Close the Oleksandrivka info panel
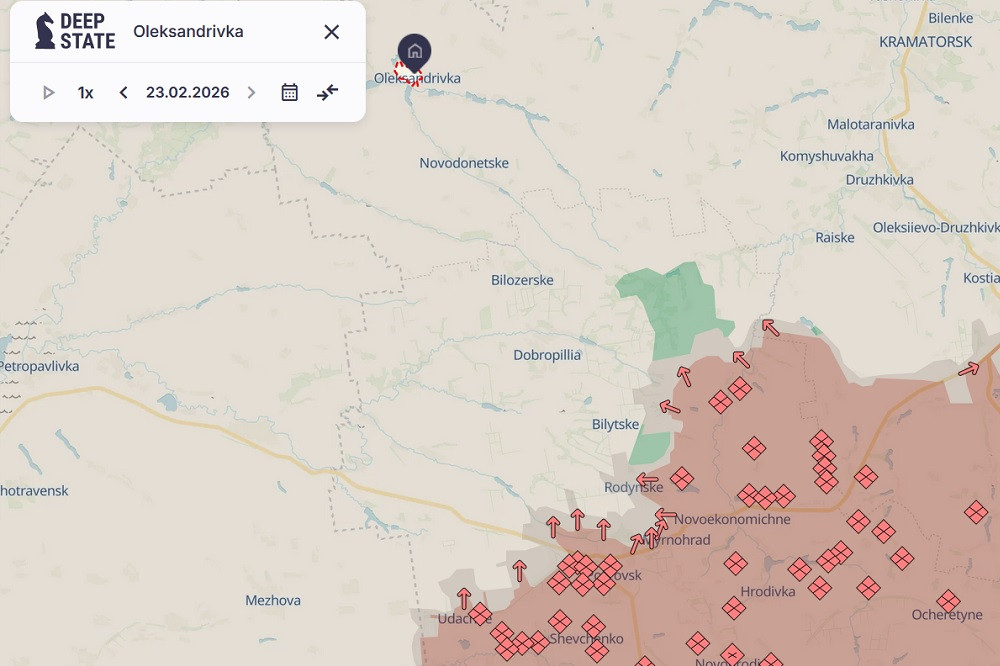 [x=332, y=32]
